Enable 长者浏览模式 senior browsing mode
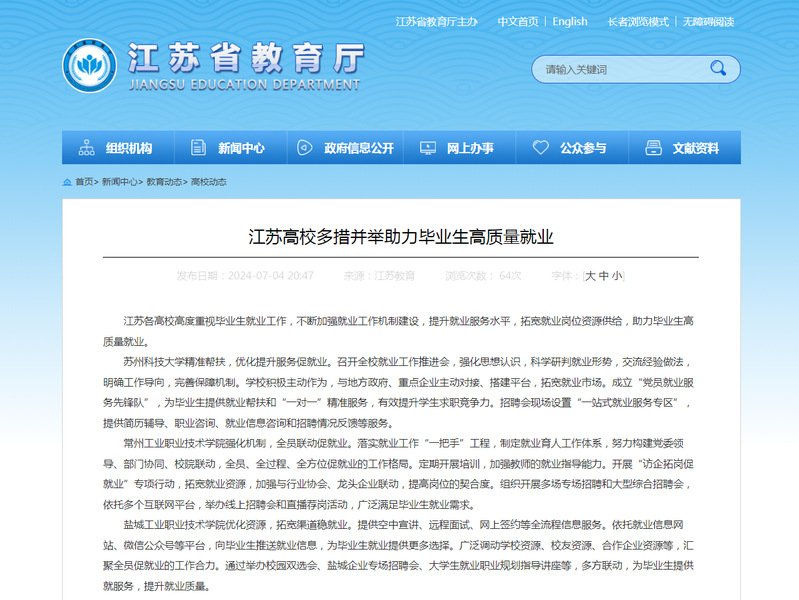Image resolution: width=799 pixels, height=600 pixels. coord(637,21)
